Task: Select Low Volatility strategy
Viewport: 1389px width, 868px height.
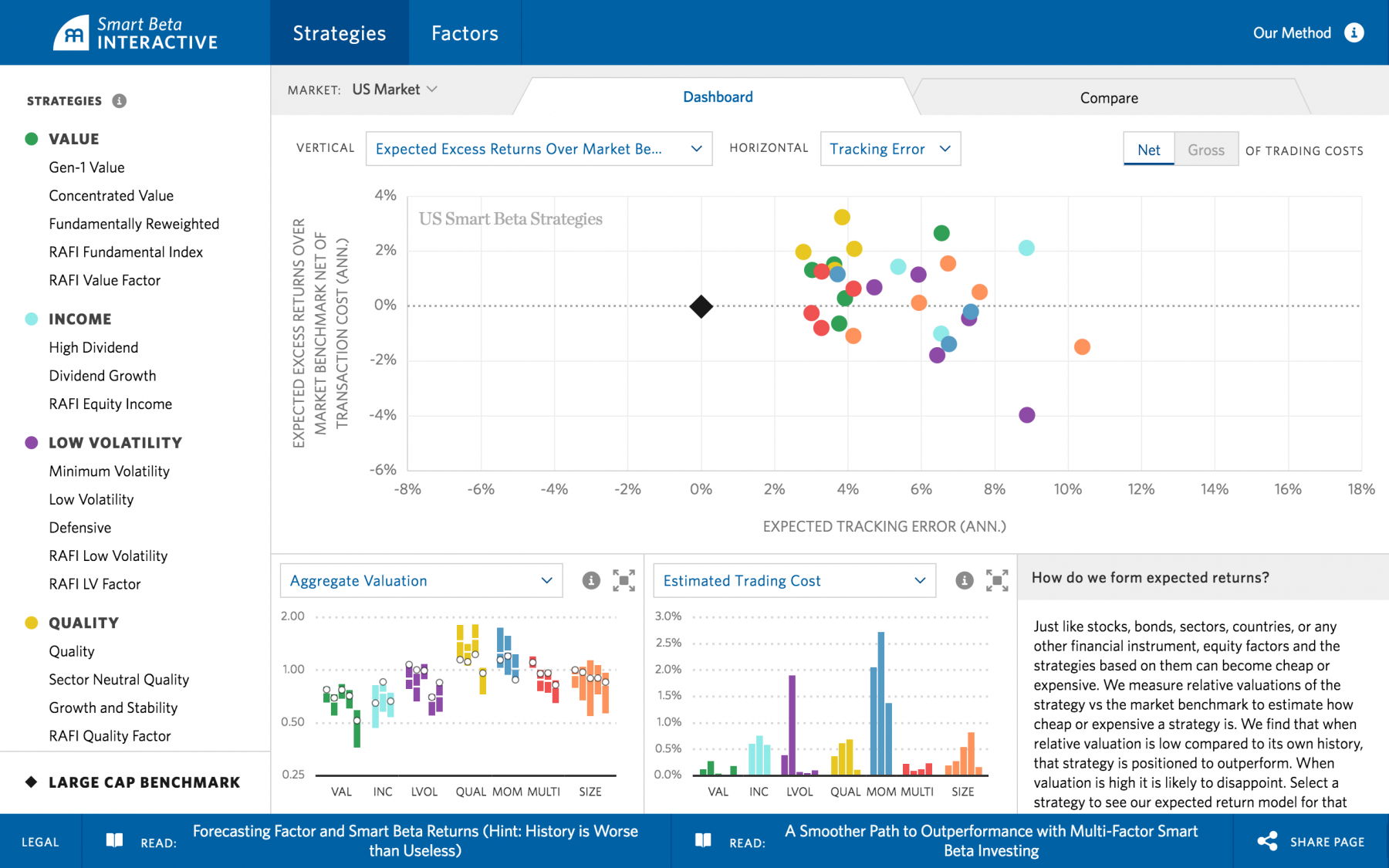Action: pyautogui.click(x=91, y=499)
